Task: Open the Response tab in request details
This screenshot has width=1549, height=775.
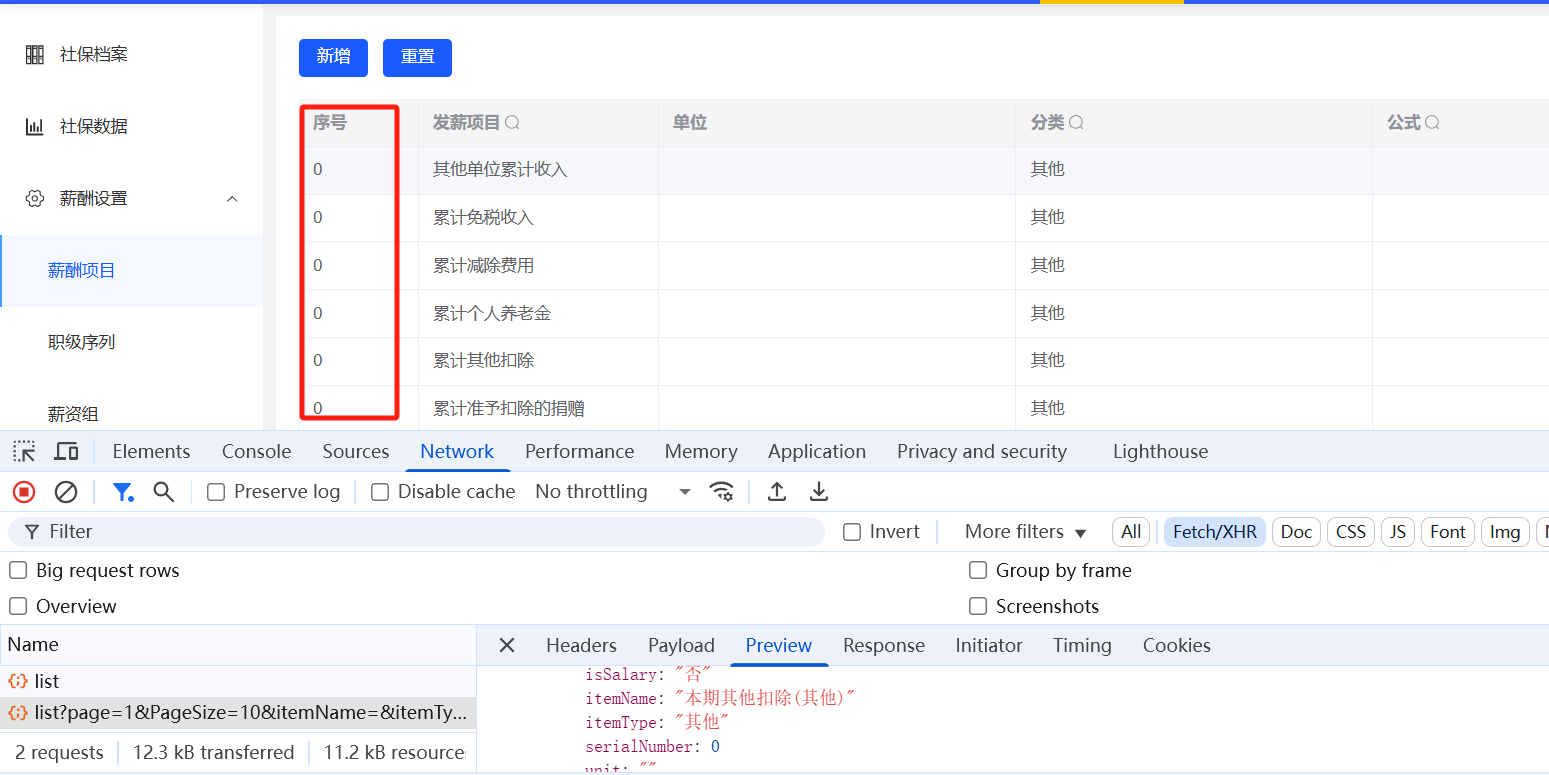Action: click(x=883, y=645)
